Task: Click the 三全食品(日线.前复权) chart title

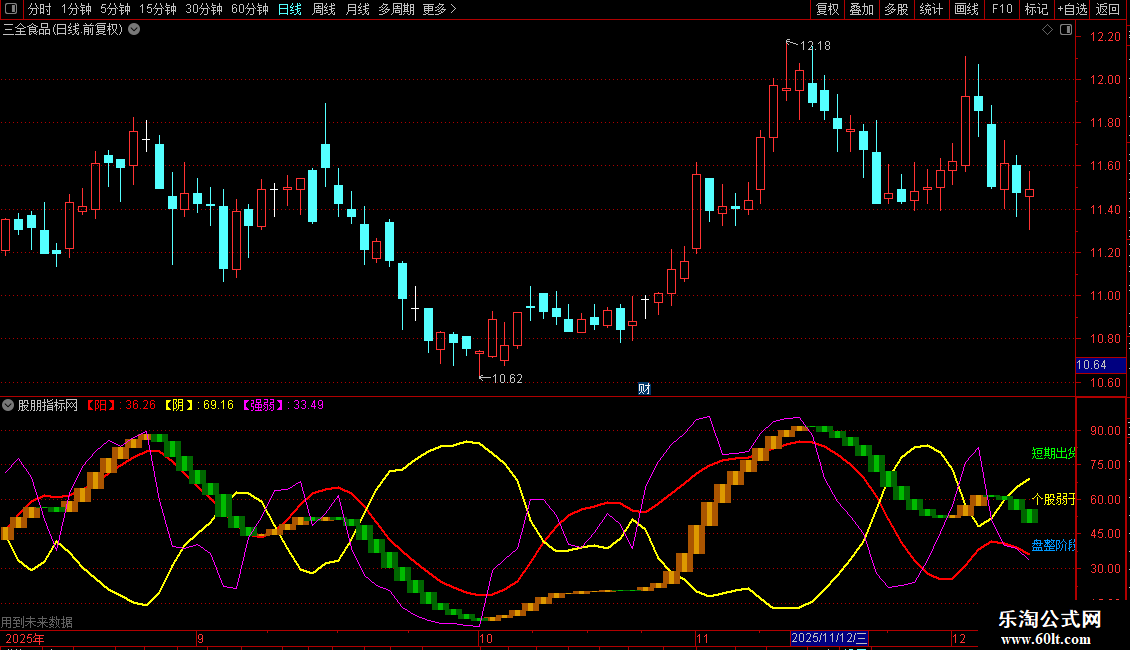Action: coord(63,30)
